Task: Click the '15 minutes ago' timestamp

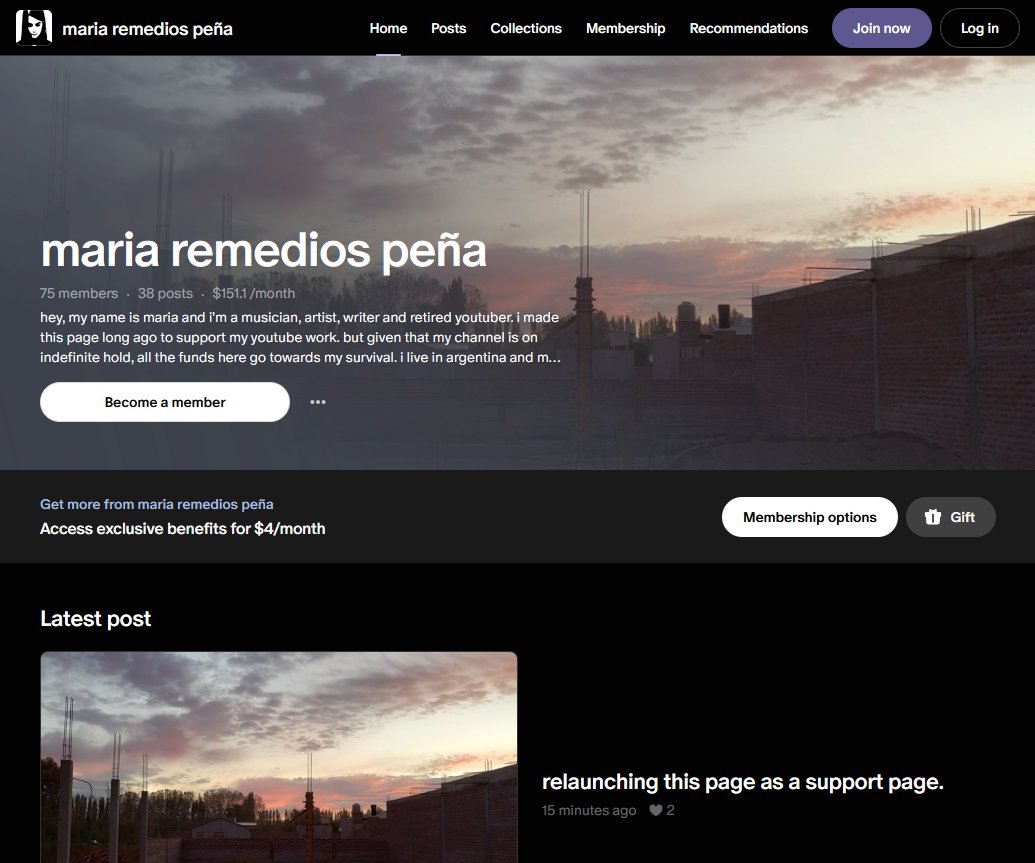Action: coord(589,810)
